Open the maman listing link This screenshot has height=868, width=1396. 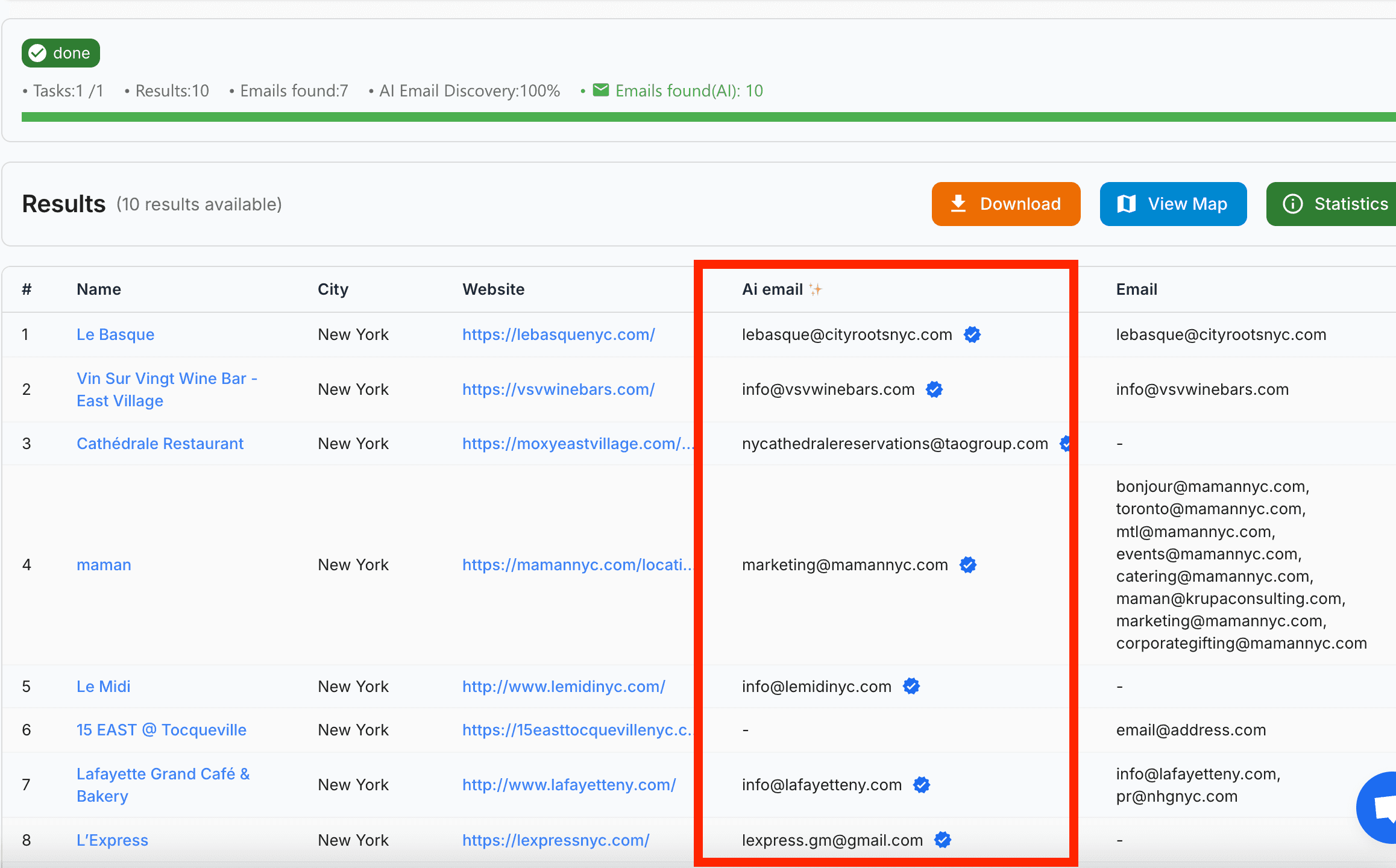104,565
